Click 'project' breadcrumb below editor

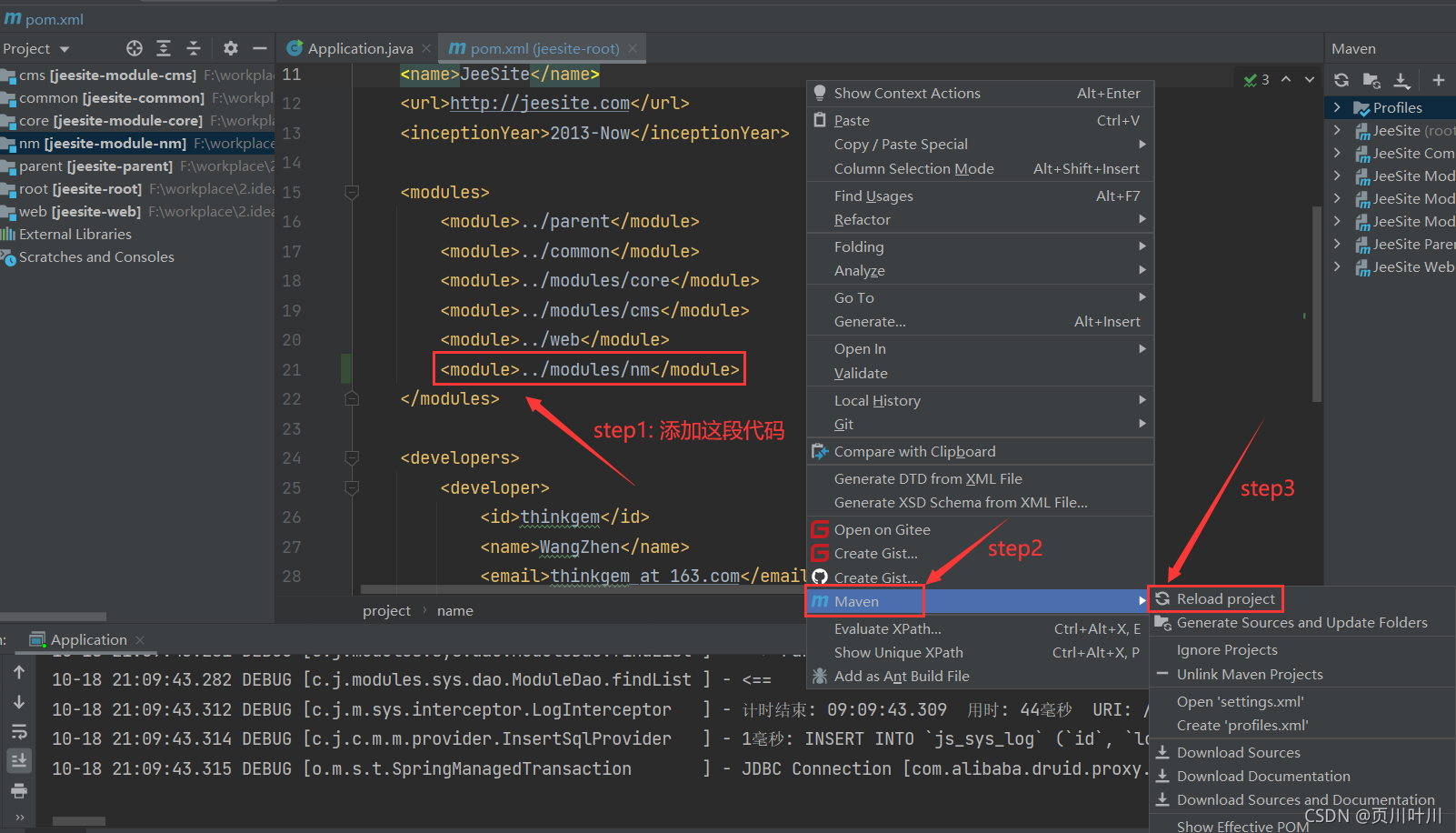click(386, 610)
